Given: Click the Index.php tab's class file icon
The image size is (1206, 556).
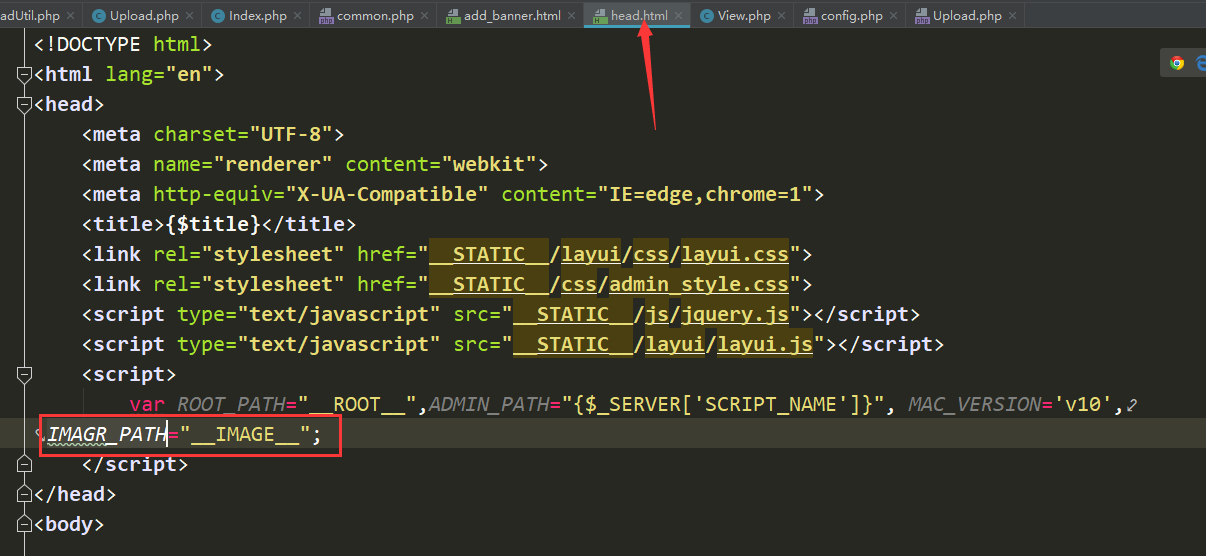Looking at the screenshot, I should pyautogui.click(x=218, y=16).
